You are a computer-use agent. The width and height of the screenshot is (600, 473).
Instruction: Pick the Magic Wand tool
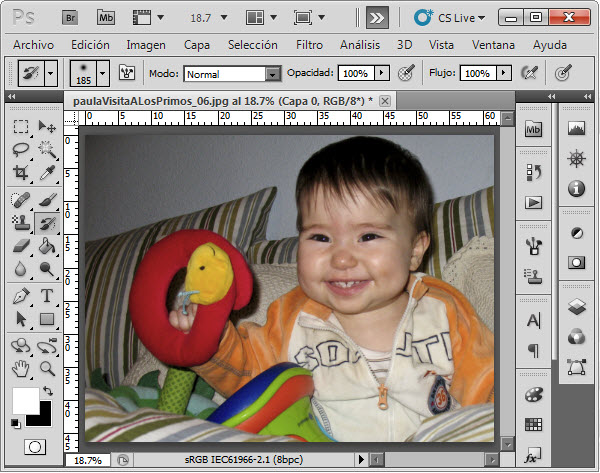pyautogui.click(x=47, y=150)
